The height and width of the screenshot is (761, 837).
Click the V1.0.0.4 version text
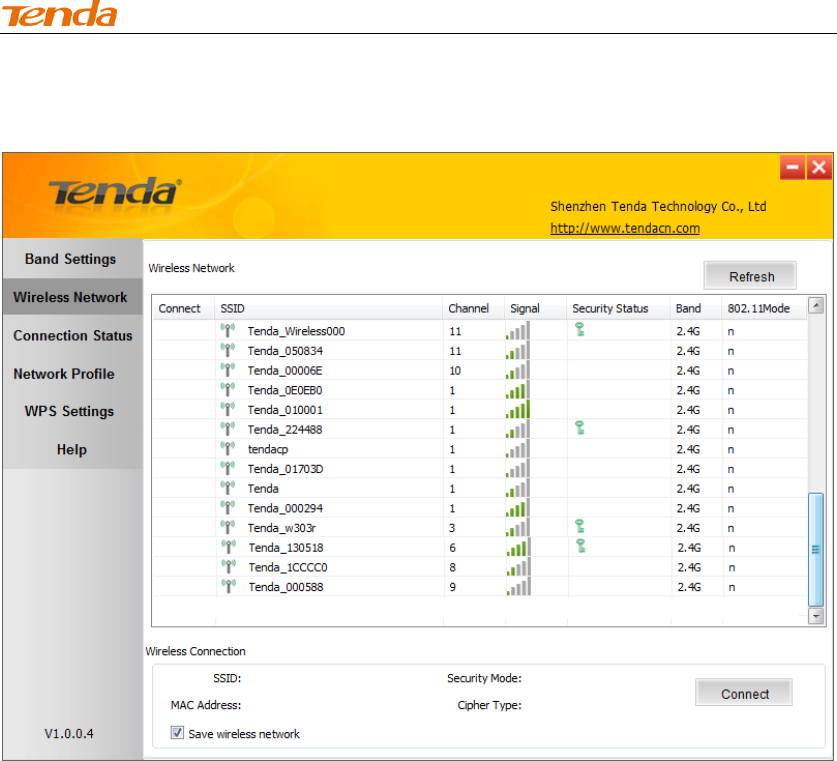pyautogui.click(x=69, y=733)
